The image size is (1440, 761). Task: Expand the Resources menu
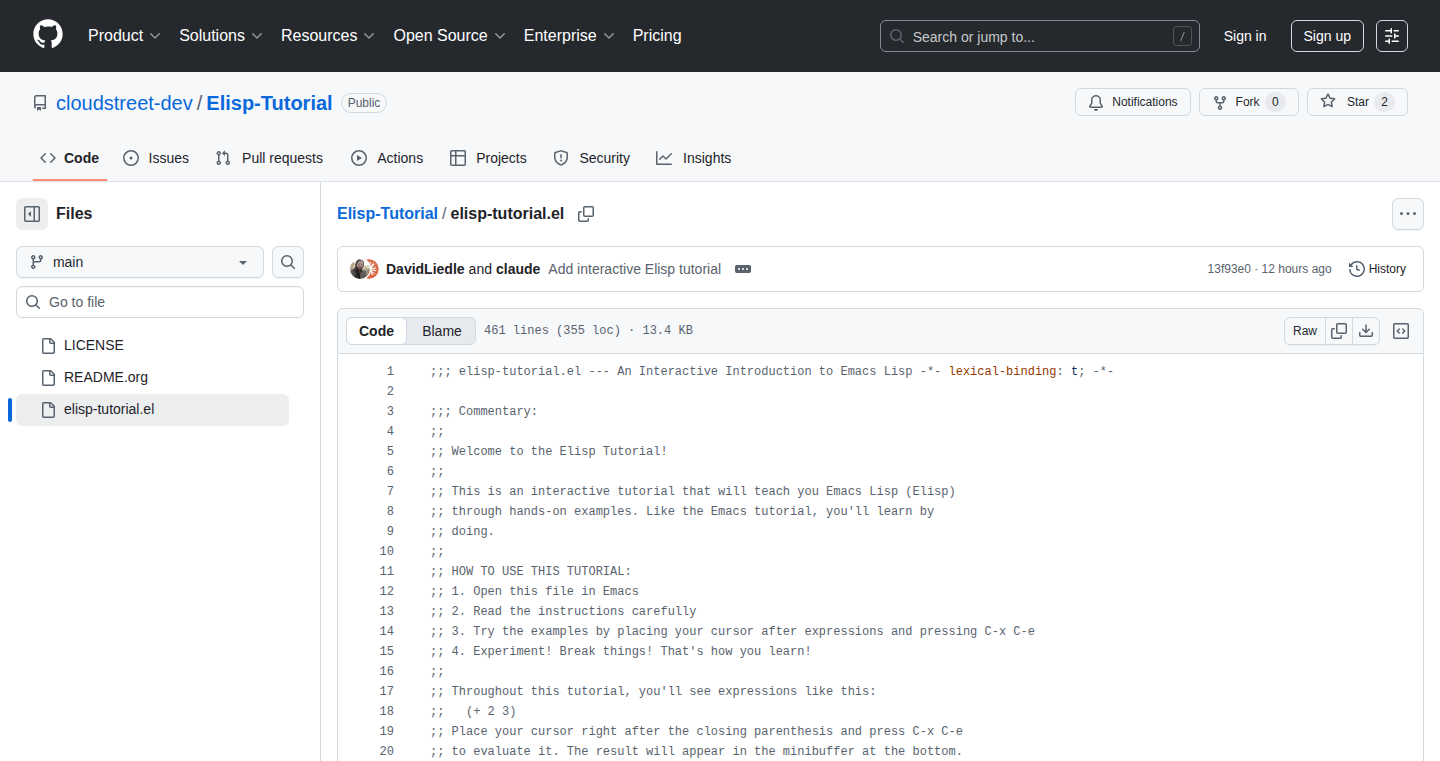(x=328, y=36)
